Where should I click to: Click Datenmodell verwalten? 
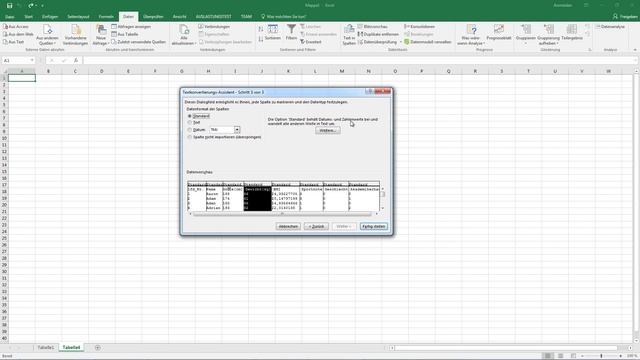point(428,42)
